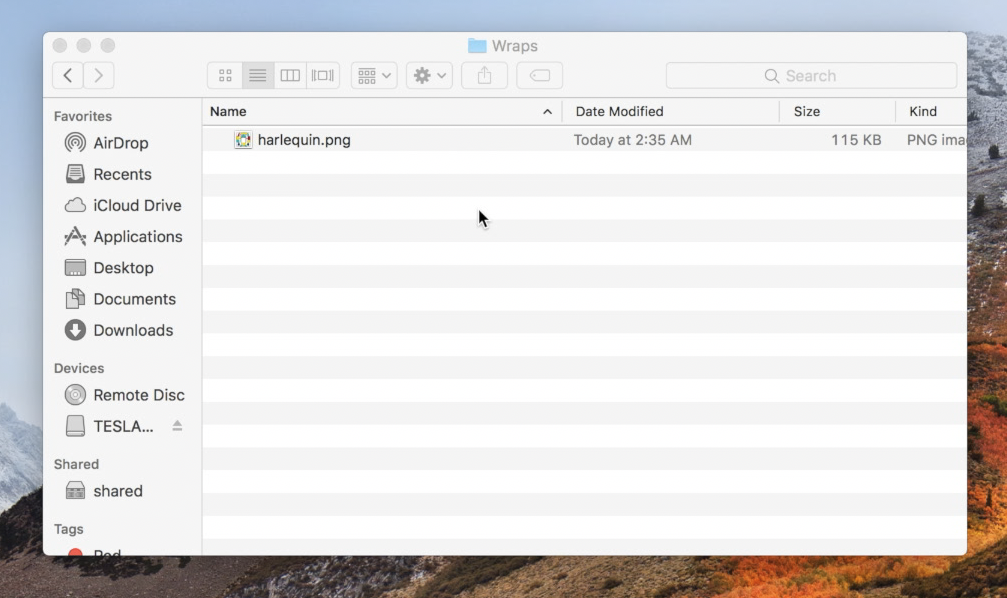Switch to list view

(x=257, y=76)
